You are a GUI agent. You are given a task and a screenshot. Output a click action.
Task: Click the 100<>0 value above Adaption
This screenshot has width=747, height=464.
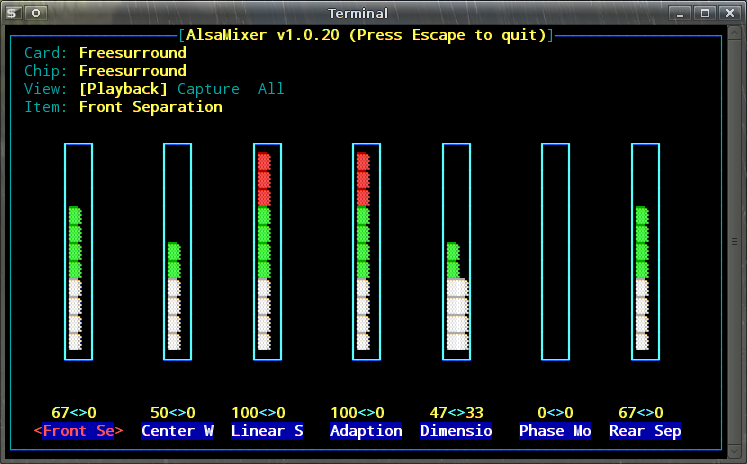(357, 413)
